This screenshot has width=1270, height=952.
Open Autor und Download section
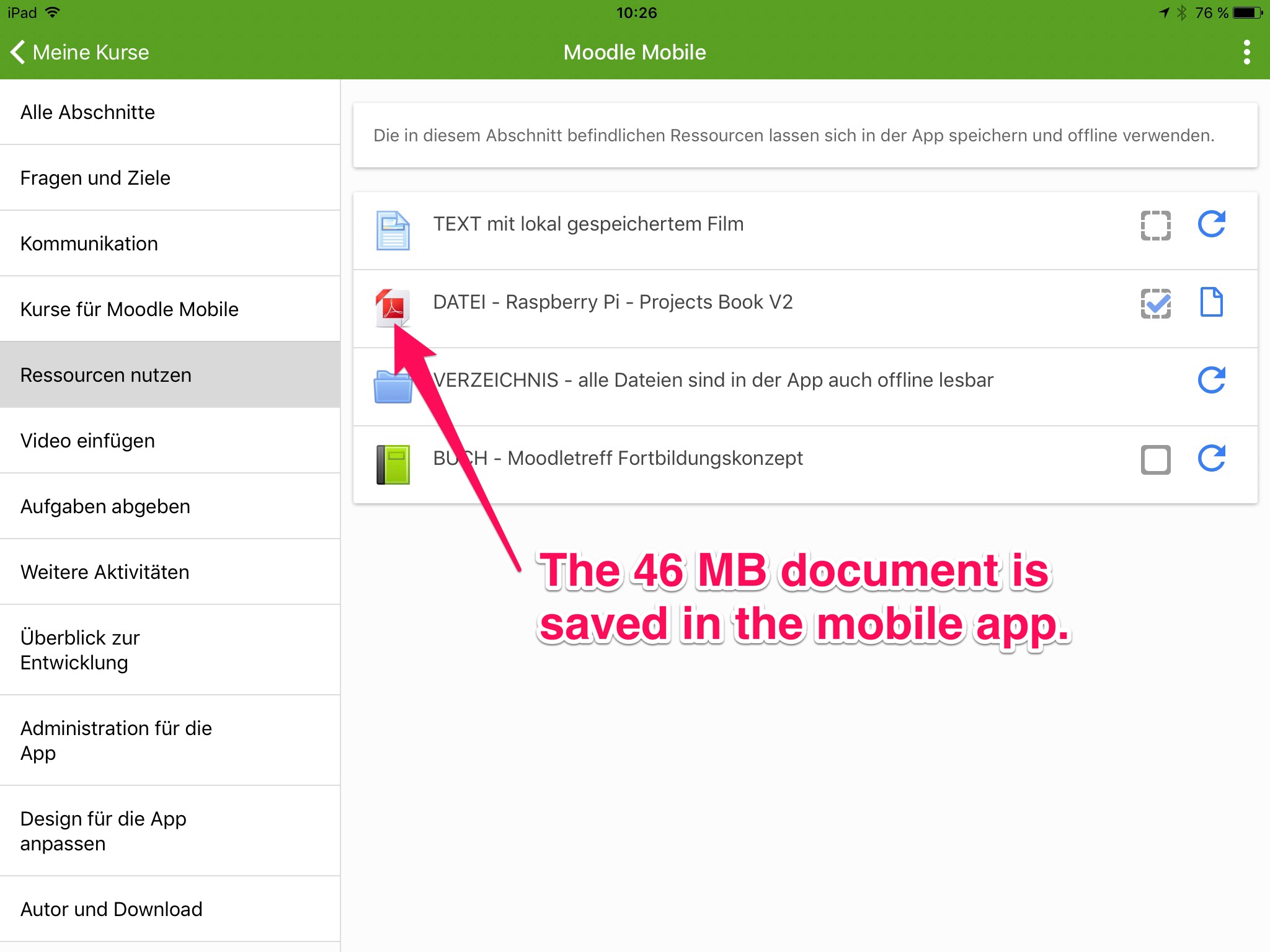tap(170, 909)
